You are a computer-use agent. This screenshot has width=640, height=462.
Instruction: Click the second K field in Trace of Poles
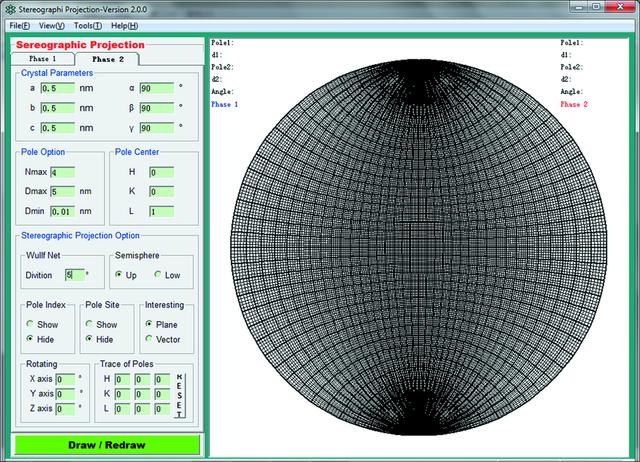142,394
